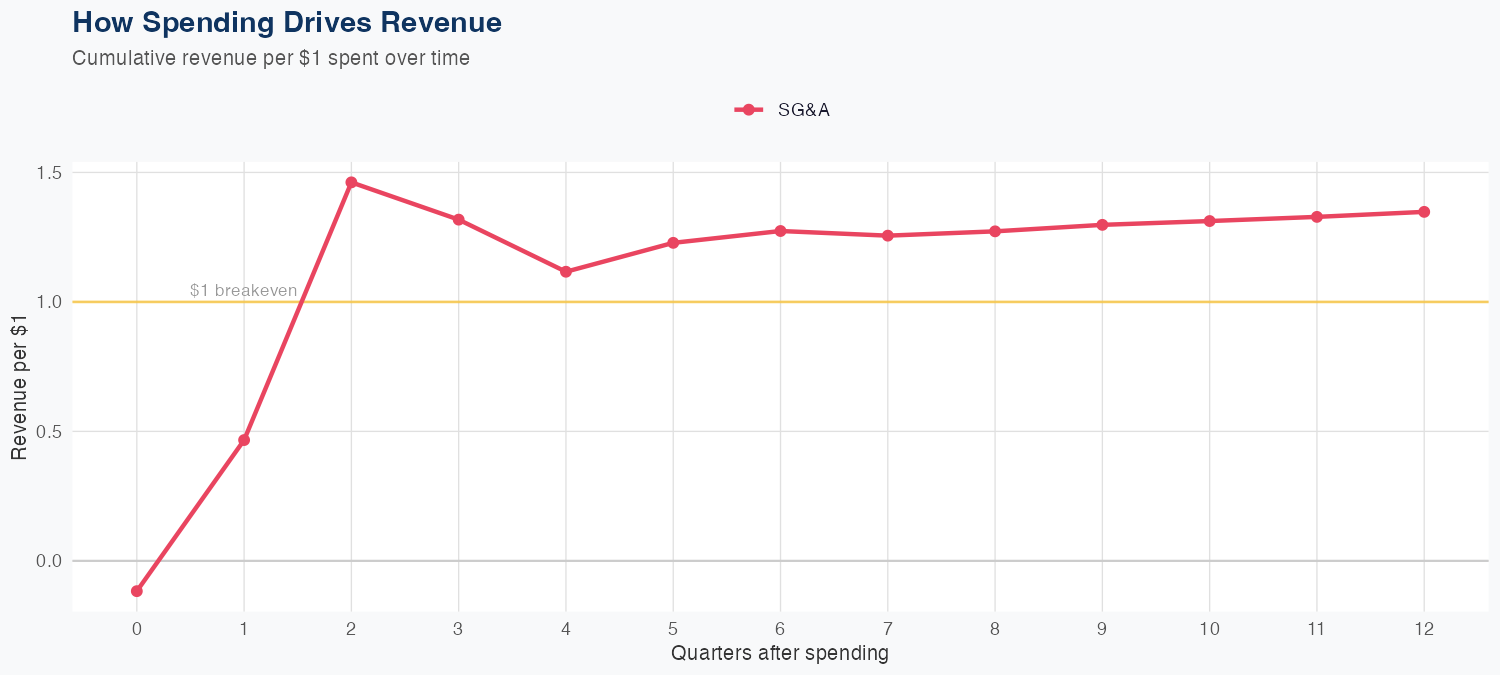Click the data point at quarter 3

pyautogui.click(x=458, y=219)
